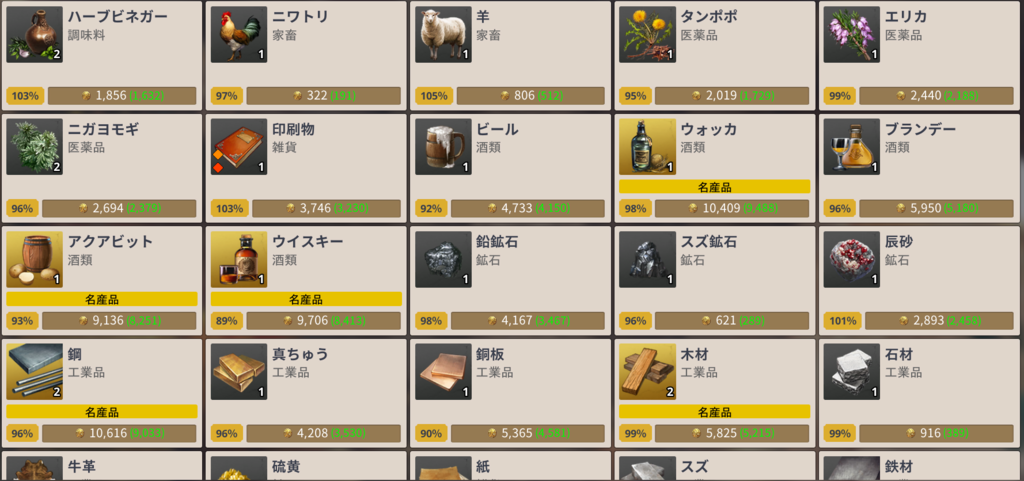Select the whiskey bottle icon (ウイスキー)
The height and width of the screenshot is (481, 1024).
(x=239, y=259)
